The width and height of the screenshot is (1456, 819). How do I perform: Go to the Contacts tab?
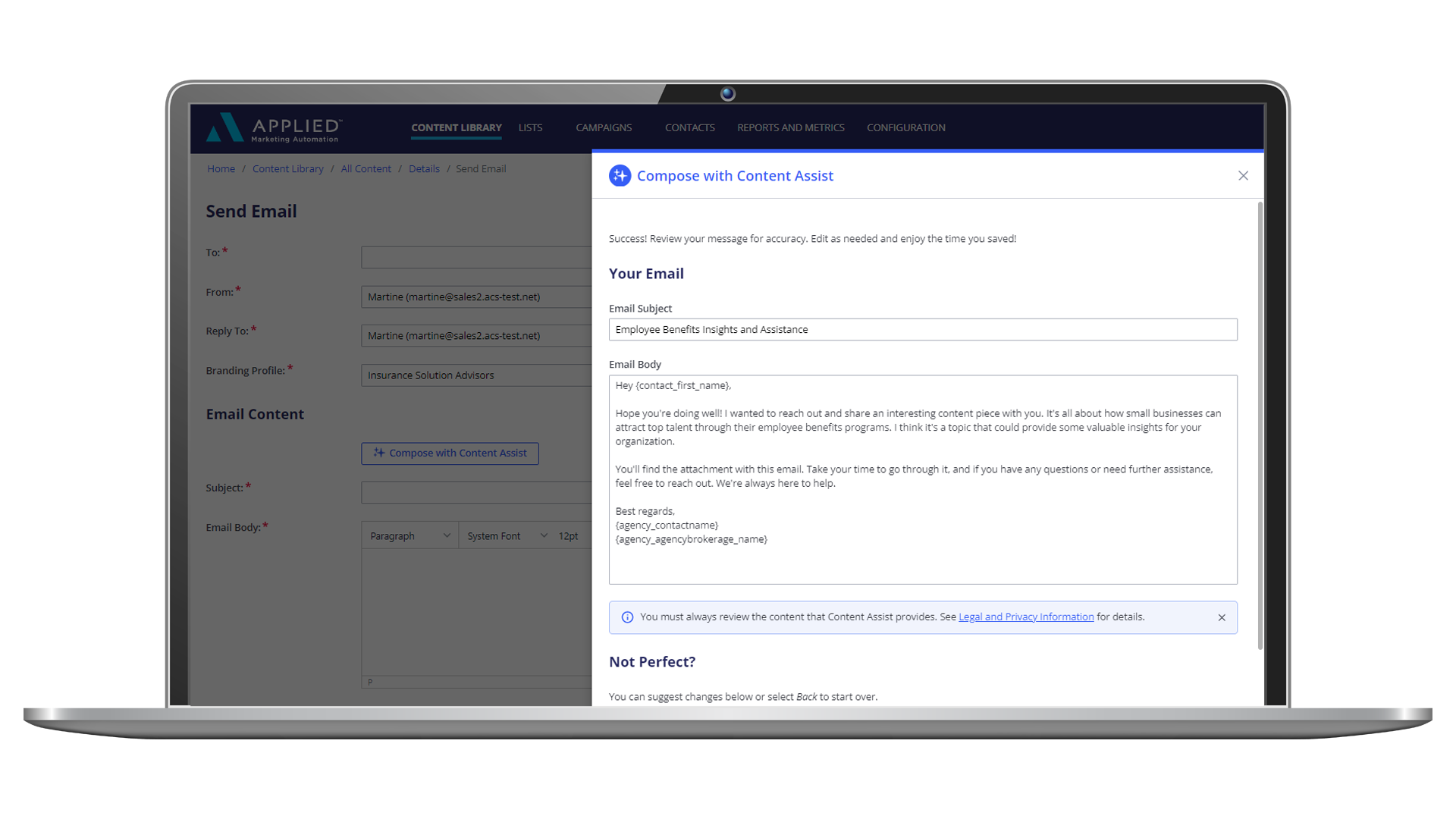690,127
